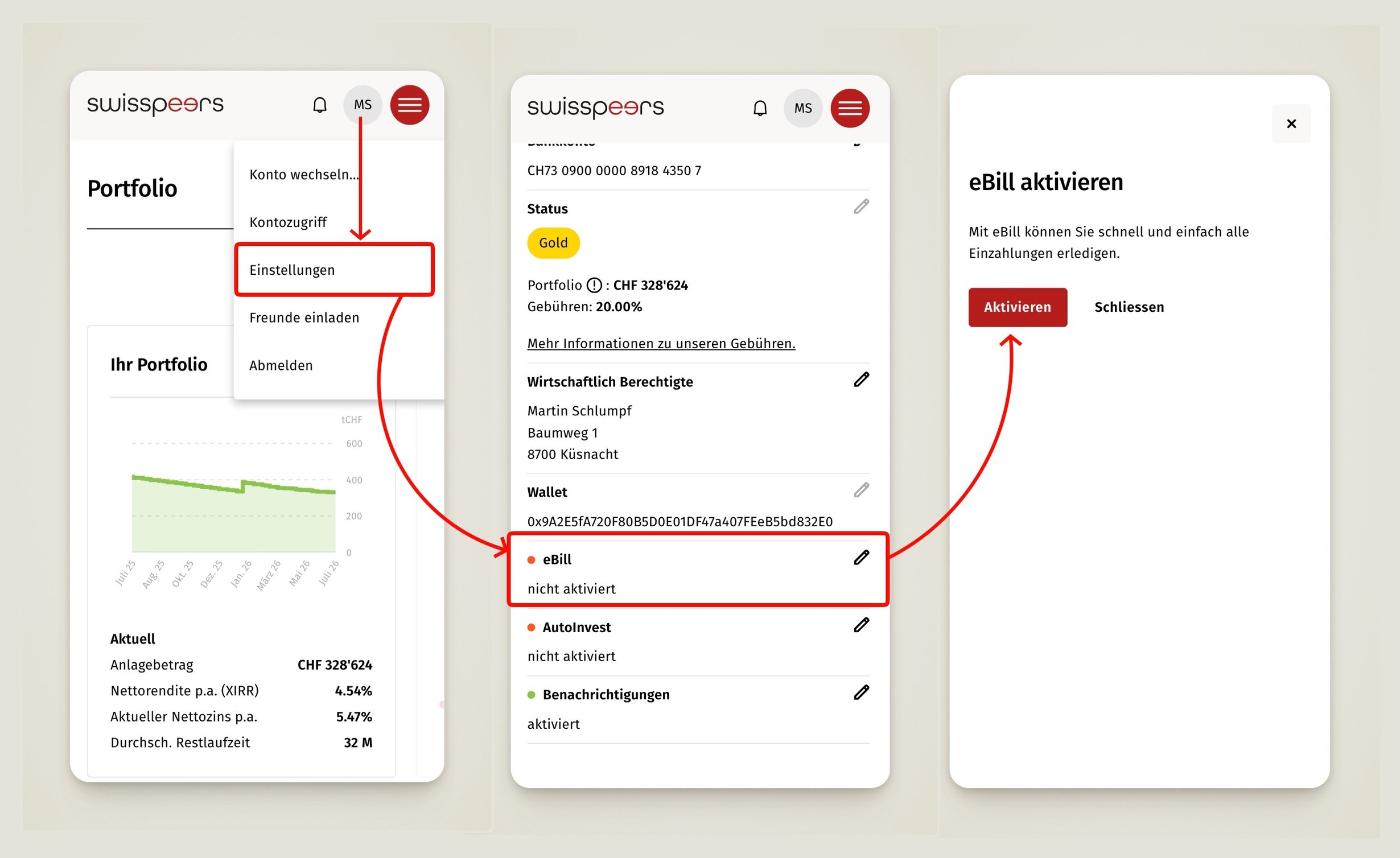Image resolution: width=1400 pixels, height=858 pixels.
Task: Click Portfolio info exclamation icon
Action: click(x=594, y=285)
